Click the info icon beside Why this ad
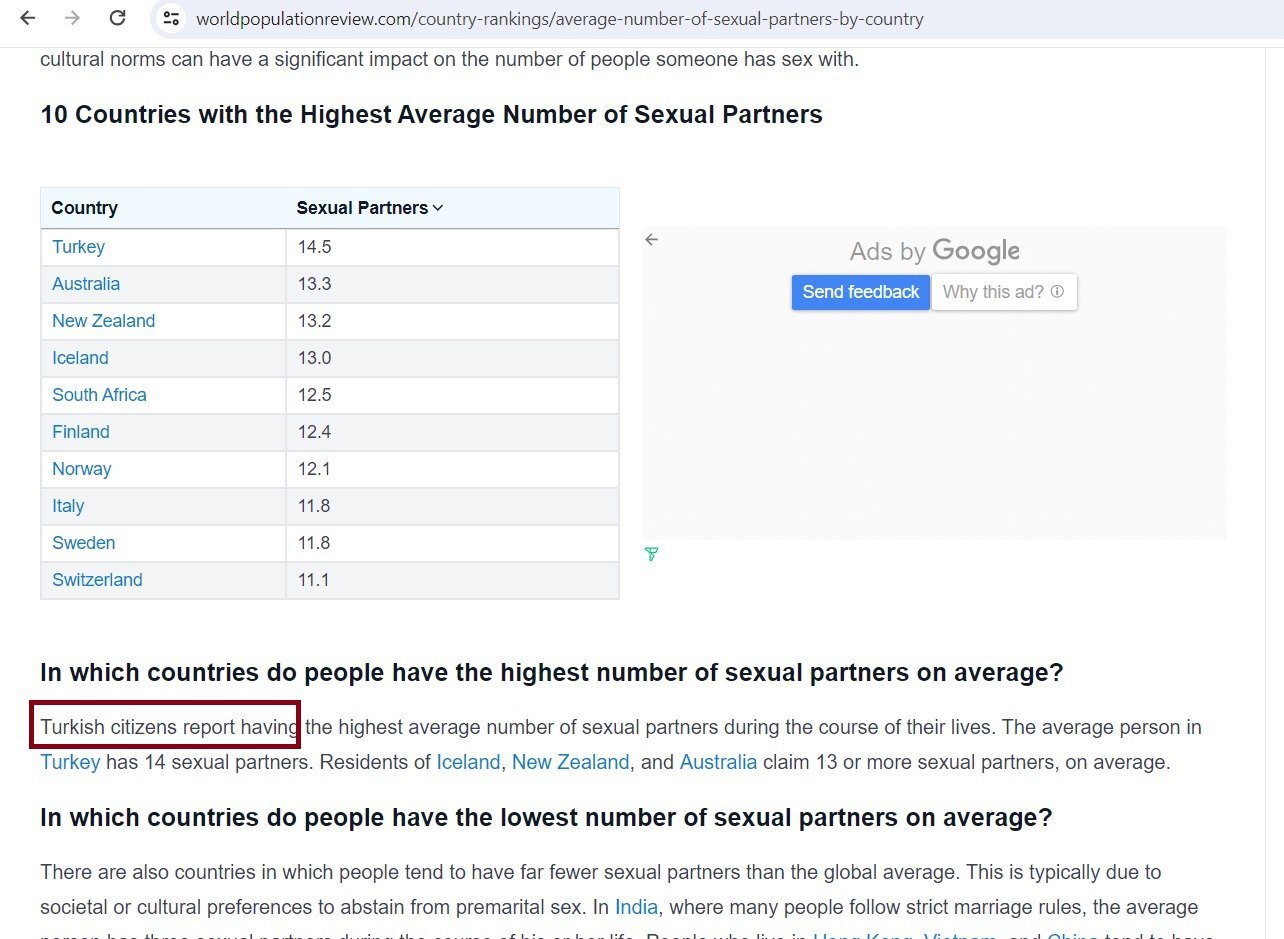 coord(1057,292)
